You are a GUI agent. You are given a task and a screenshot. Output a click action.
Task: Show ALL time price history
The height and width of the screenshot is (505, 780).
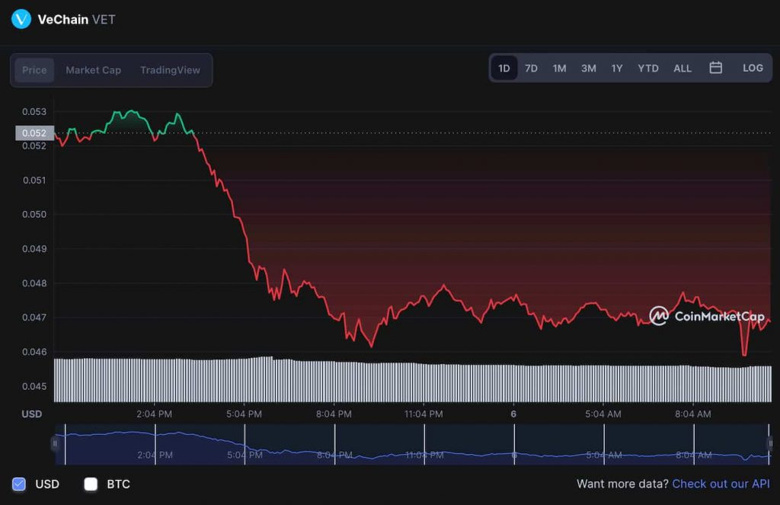click(682, 68)
